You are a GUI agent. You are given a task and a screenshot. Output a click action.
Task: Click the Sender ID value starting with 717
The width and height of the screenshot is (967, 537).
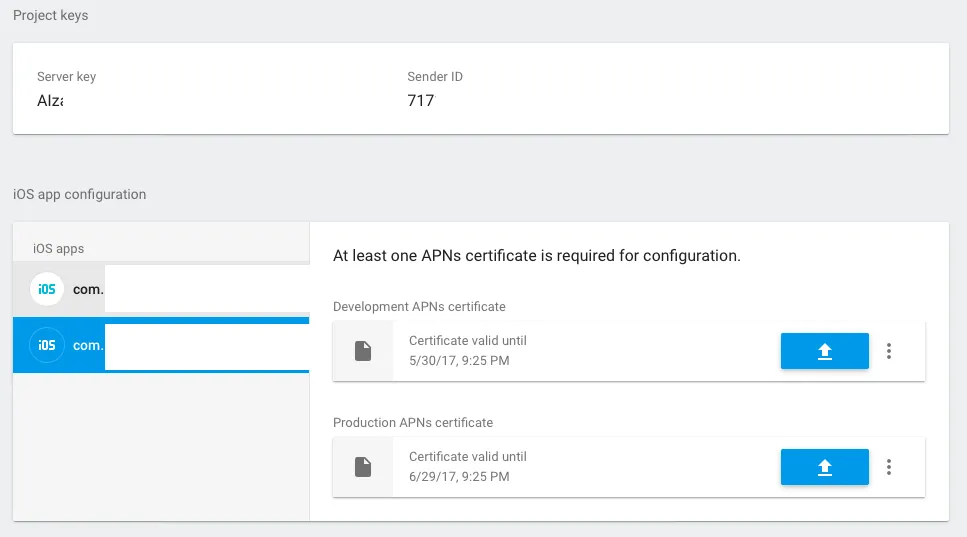click(x=421, y=100)
